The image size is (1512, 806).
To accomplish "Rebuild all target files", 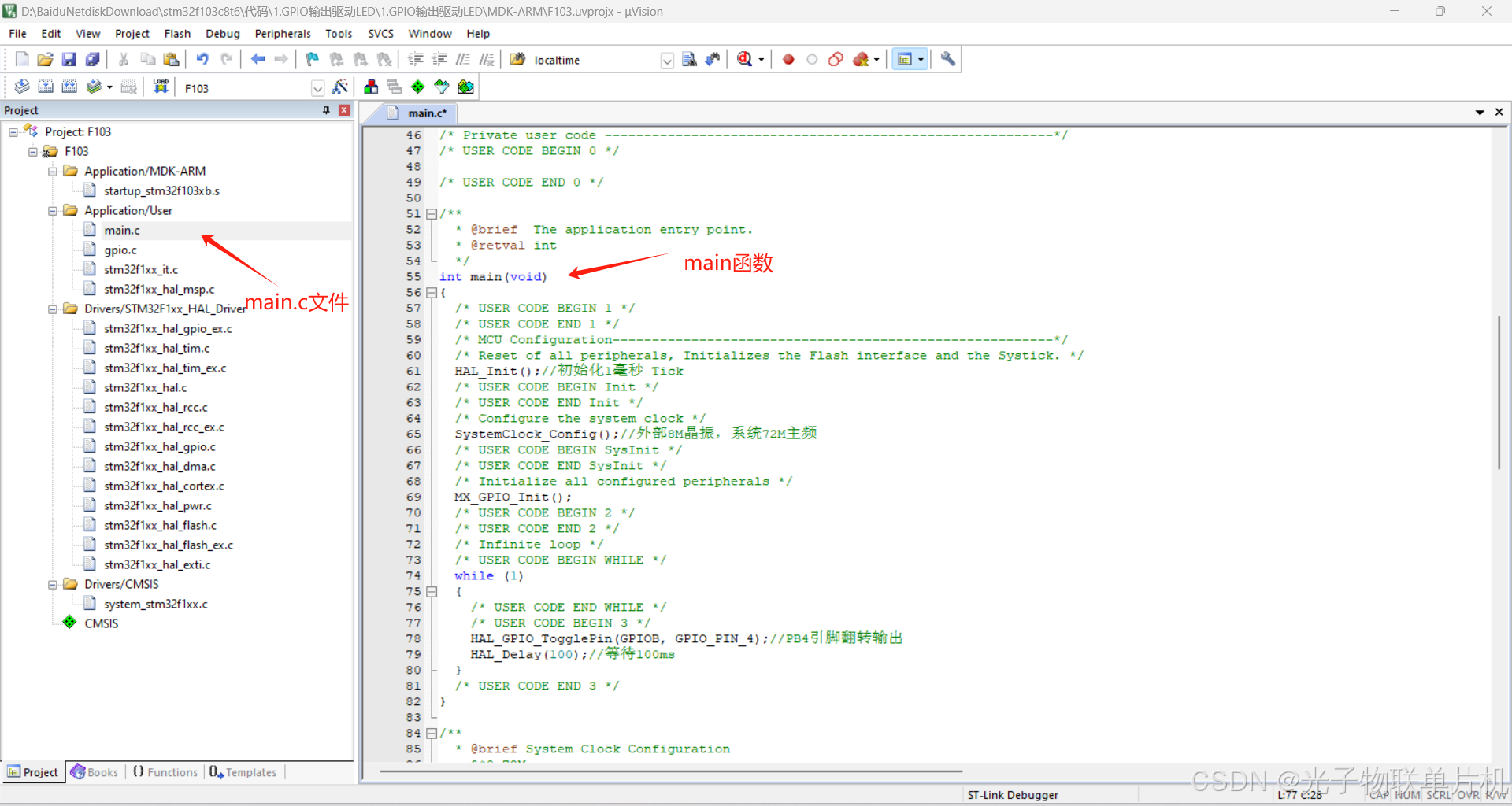I will coord(69,87).
